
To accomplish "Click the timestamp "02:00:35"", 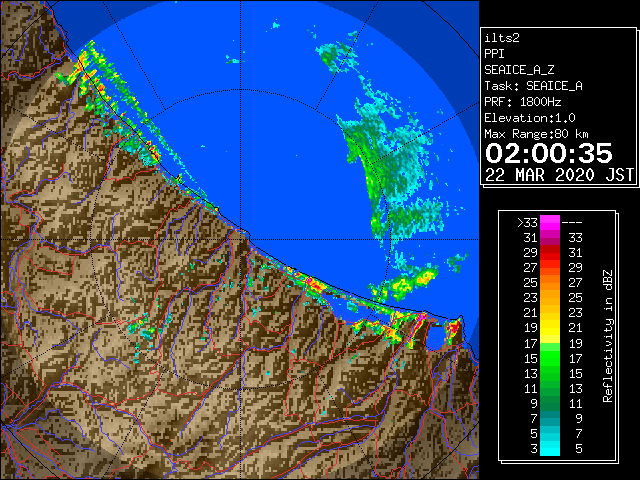I will pyautogui.click(x=548, y=153).
